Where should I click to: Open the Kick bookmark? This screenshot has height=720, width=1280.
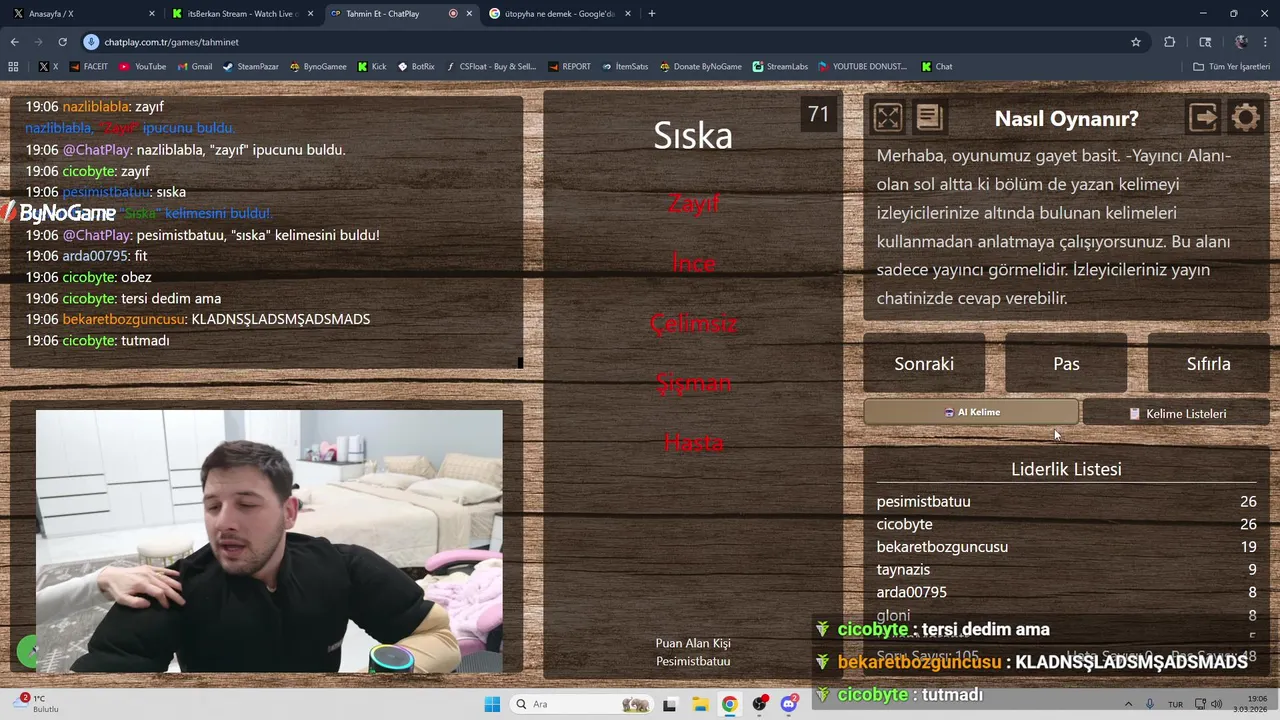tap(372, 67)
